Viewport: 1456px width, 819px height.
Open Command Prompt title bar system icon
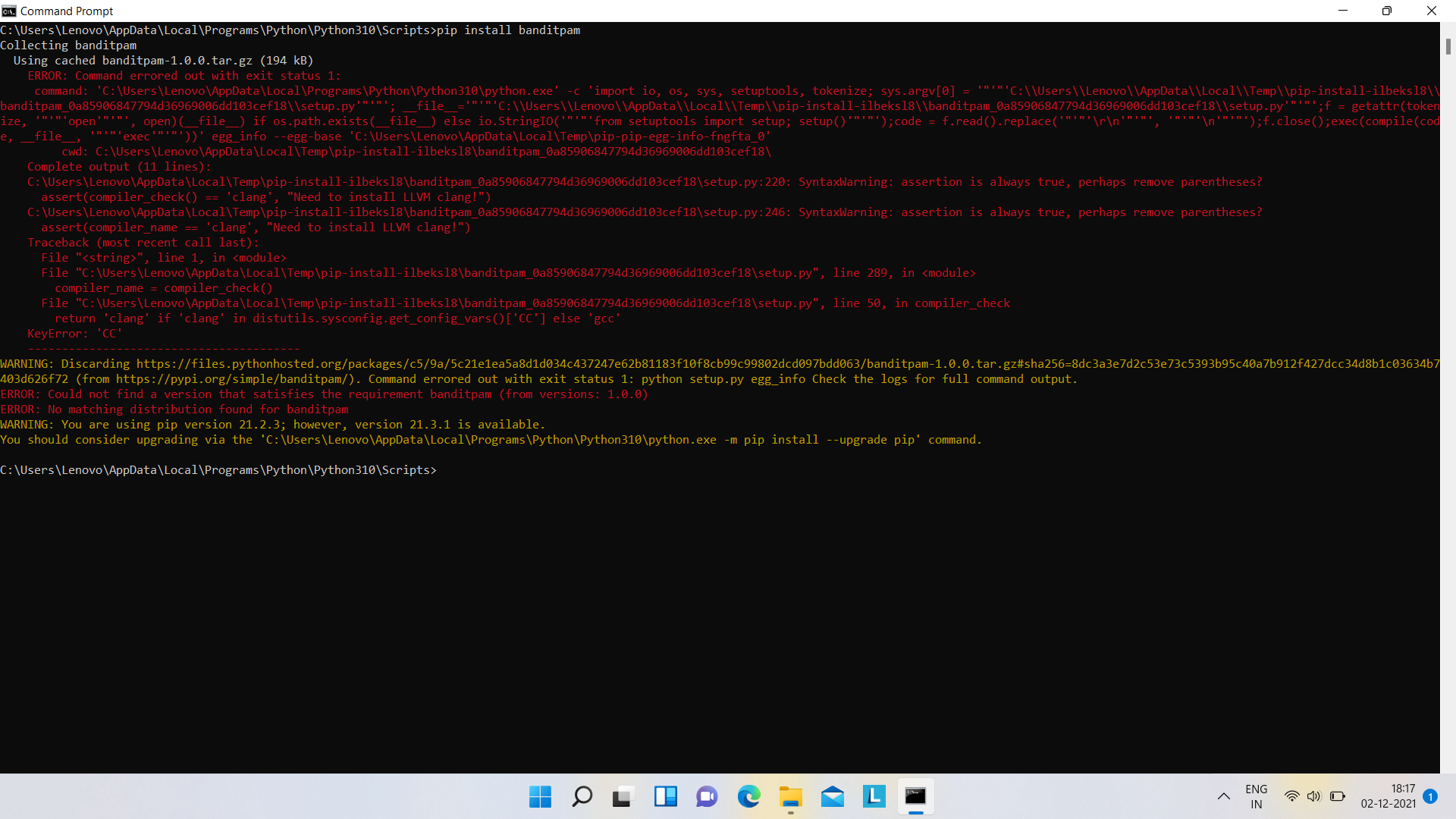coord(9,11)
